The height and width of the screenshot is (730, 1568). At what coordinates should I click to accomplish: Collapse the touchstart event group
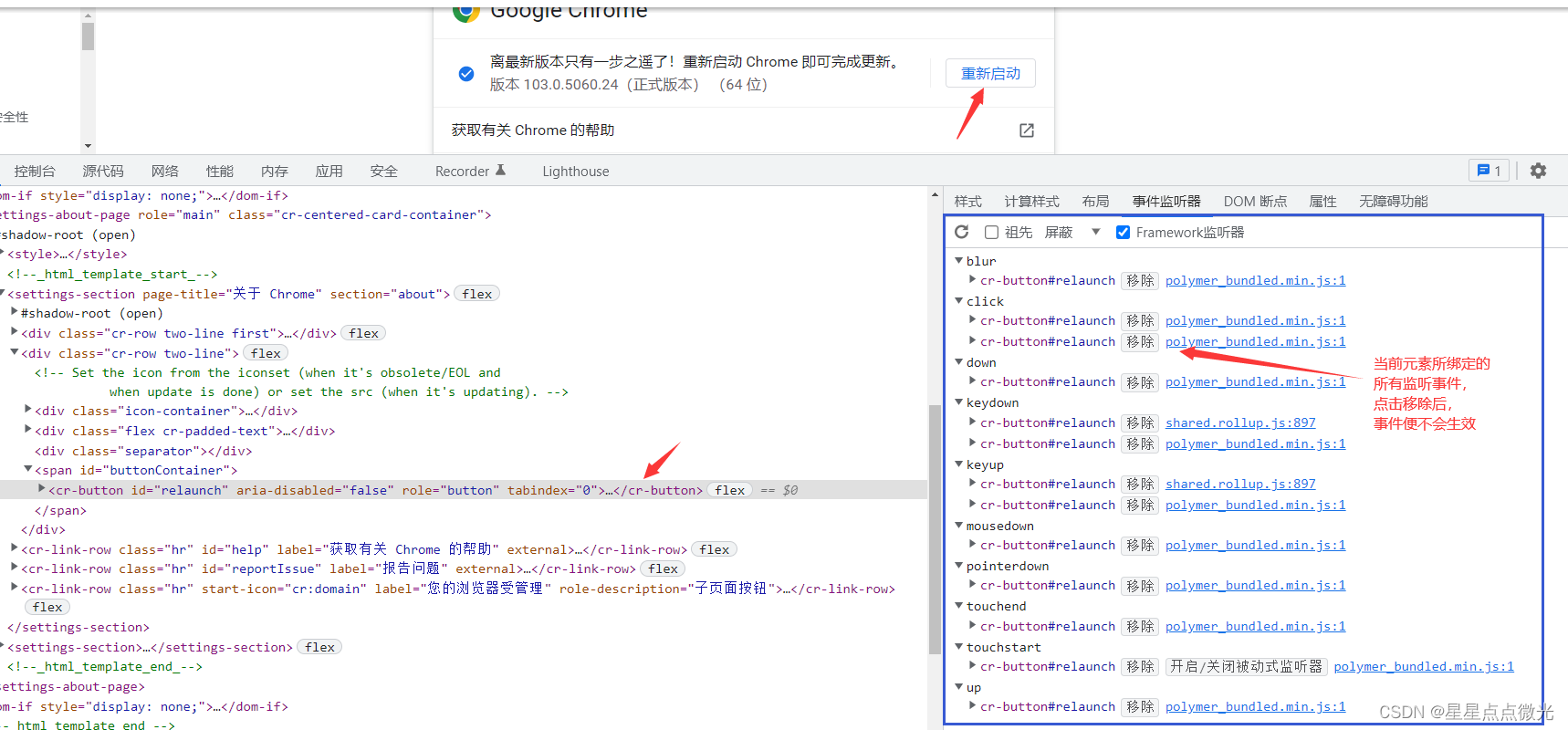[x=958, y=647]
